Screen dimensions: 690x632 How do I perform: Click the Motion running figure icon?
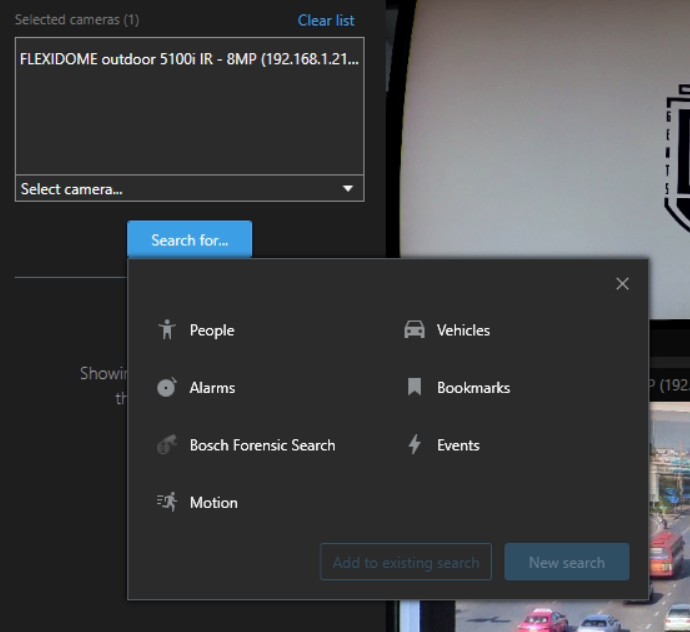point(167,503)
